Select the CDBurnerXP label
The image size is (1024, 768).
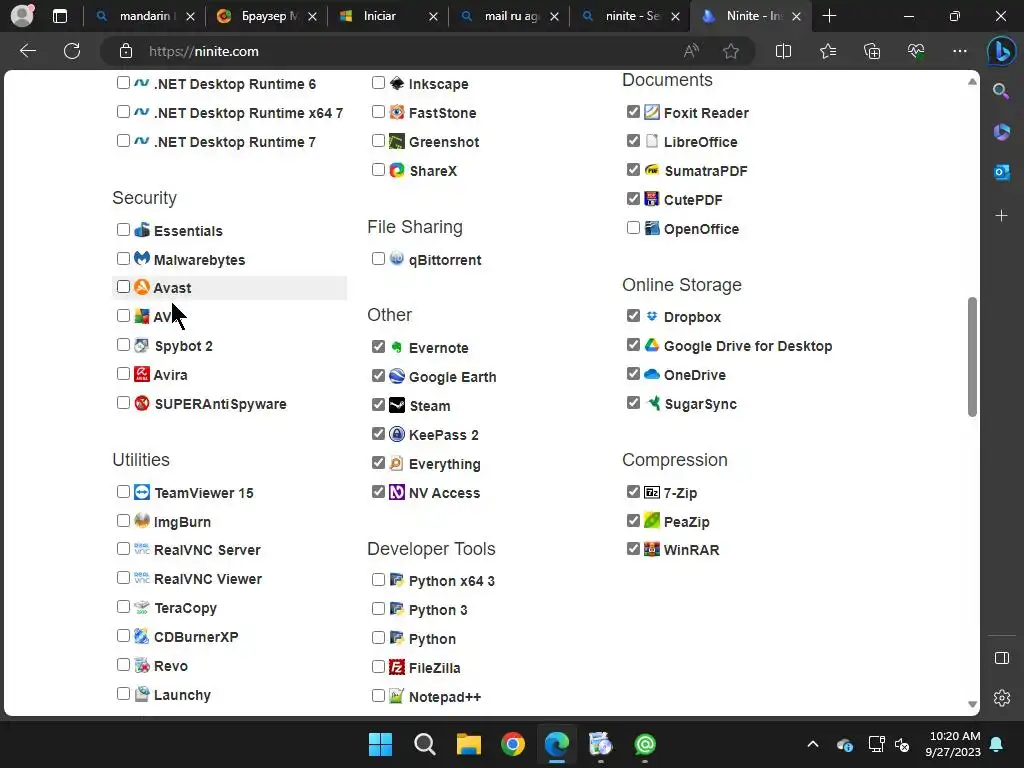[196, 637]
